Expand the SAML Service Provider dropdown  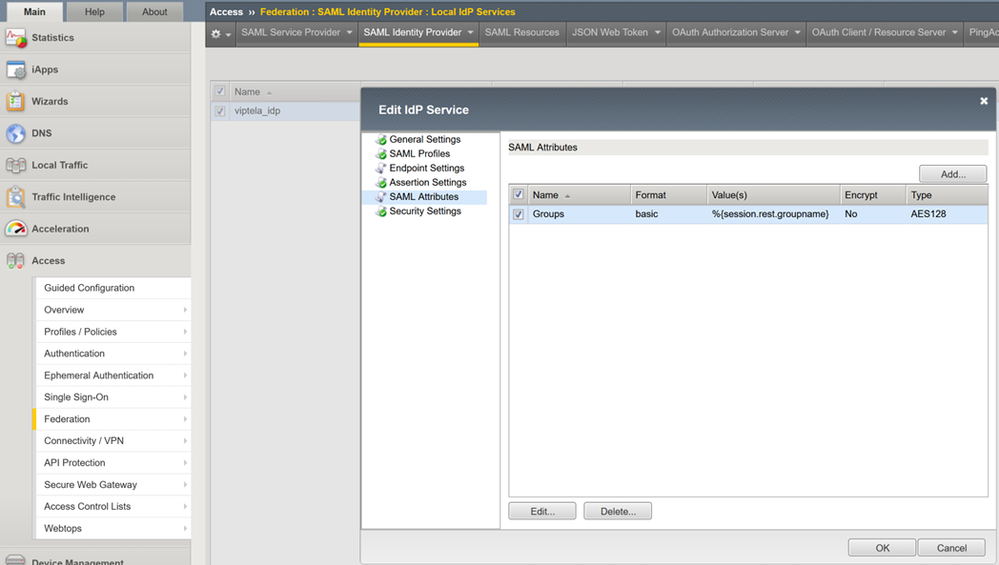[x=297, y=33]
